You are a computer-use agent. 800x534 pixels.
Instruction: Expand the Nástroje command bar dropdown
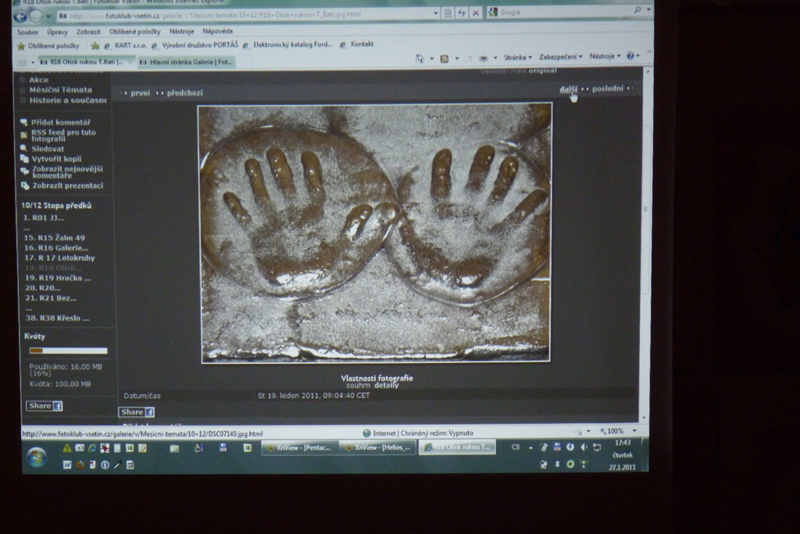pos(604,58)
